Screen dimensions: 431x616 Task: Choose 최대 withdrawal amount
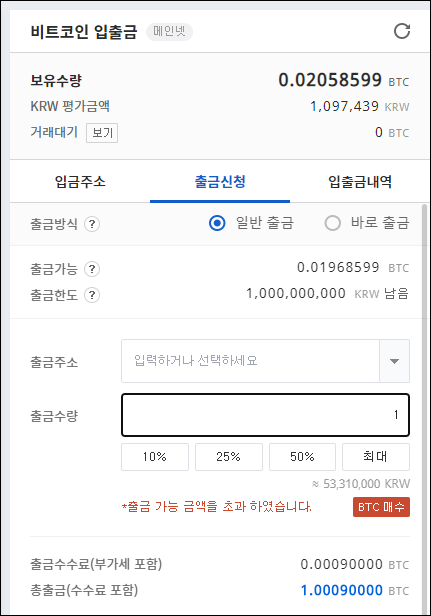point(376,457)
